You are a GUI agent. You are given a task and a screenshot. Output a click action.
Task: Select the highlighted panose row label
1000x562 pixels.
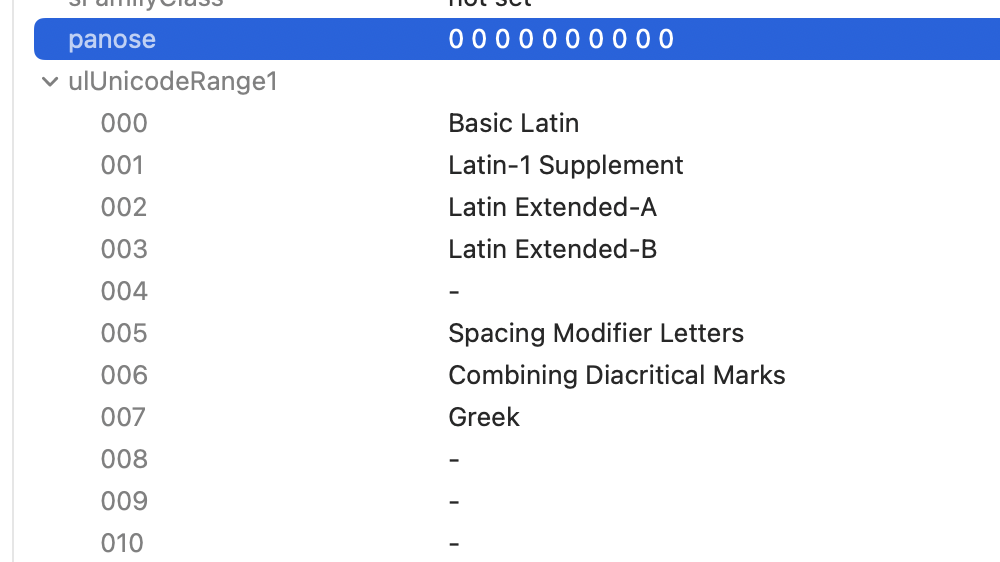112,40
